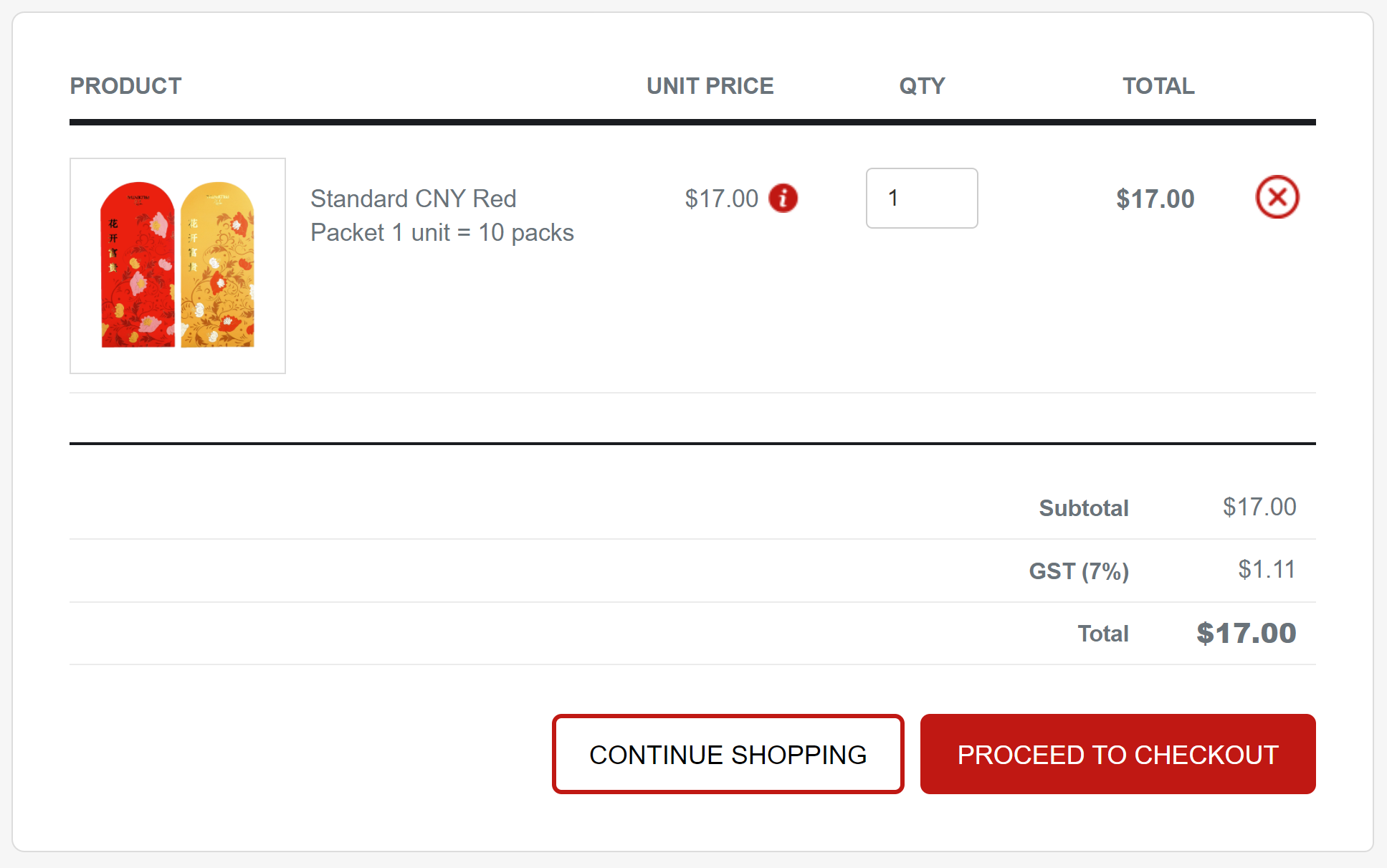The image size is (1387, 868).
Task: Open the red packet product thumbnail
Action: [178, 266]
